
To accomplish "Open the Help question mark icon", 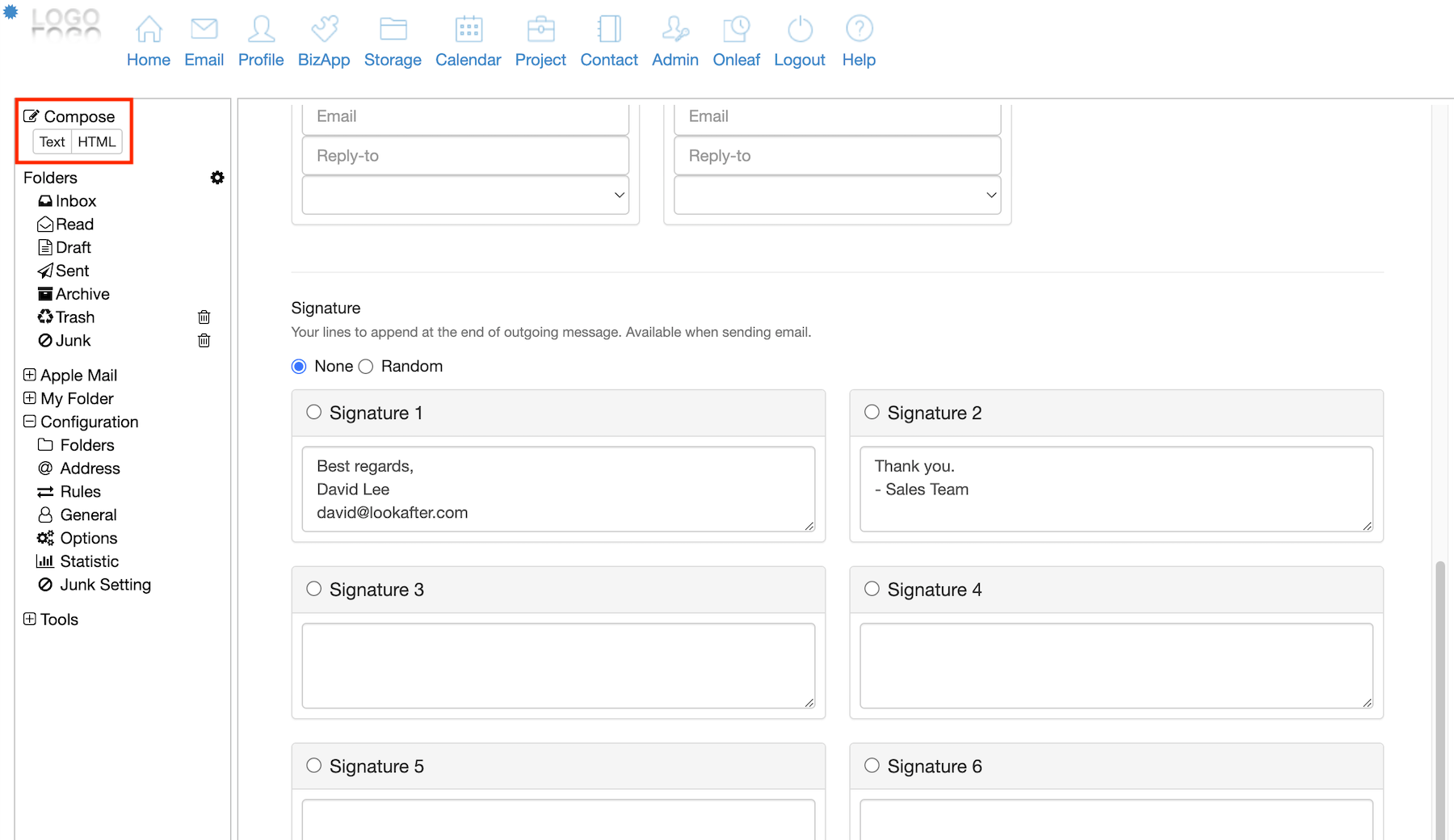I will (x=859, y=30).
